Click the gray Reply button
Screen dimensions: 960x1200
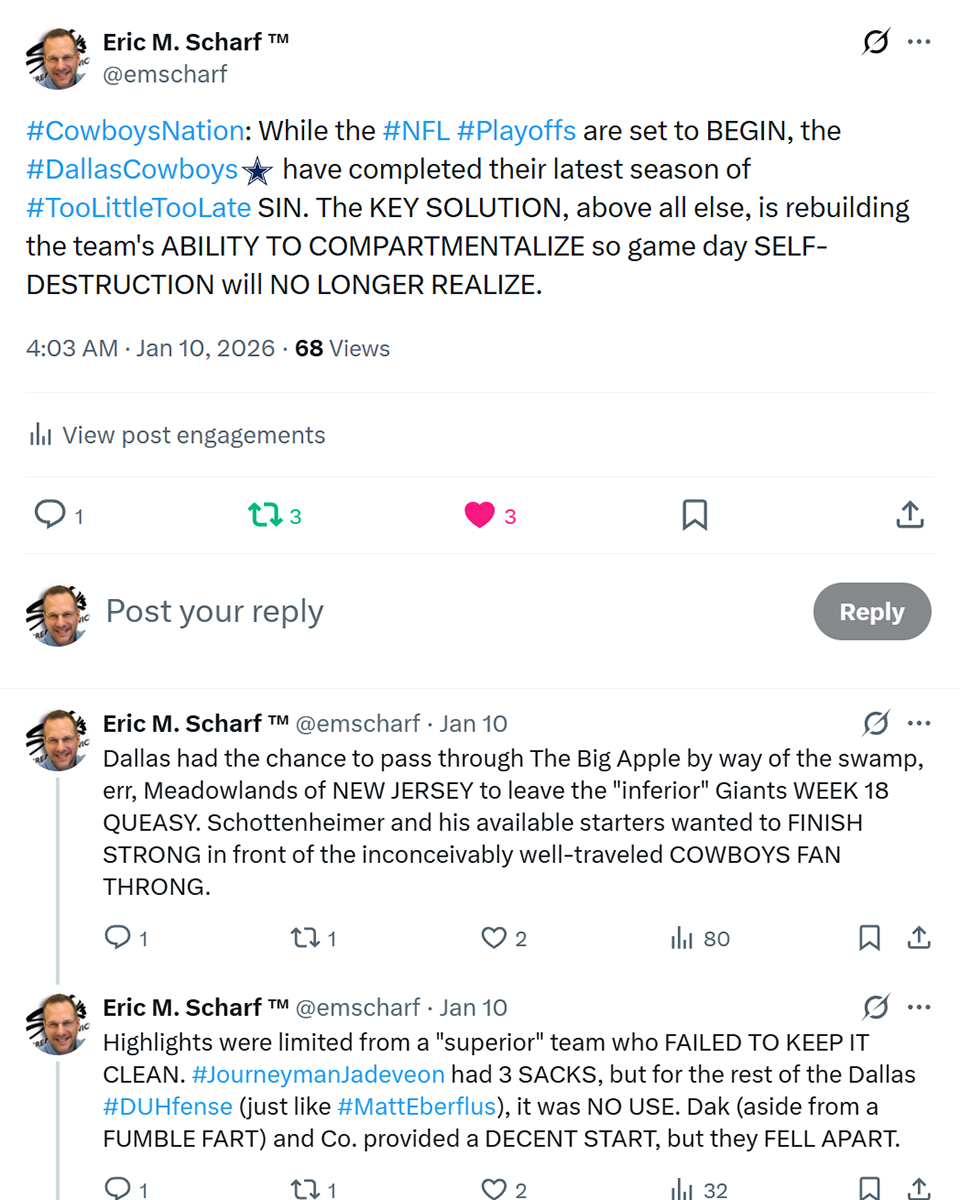click(x=871, y=612)
